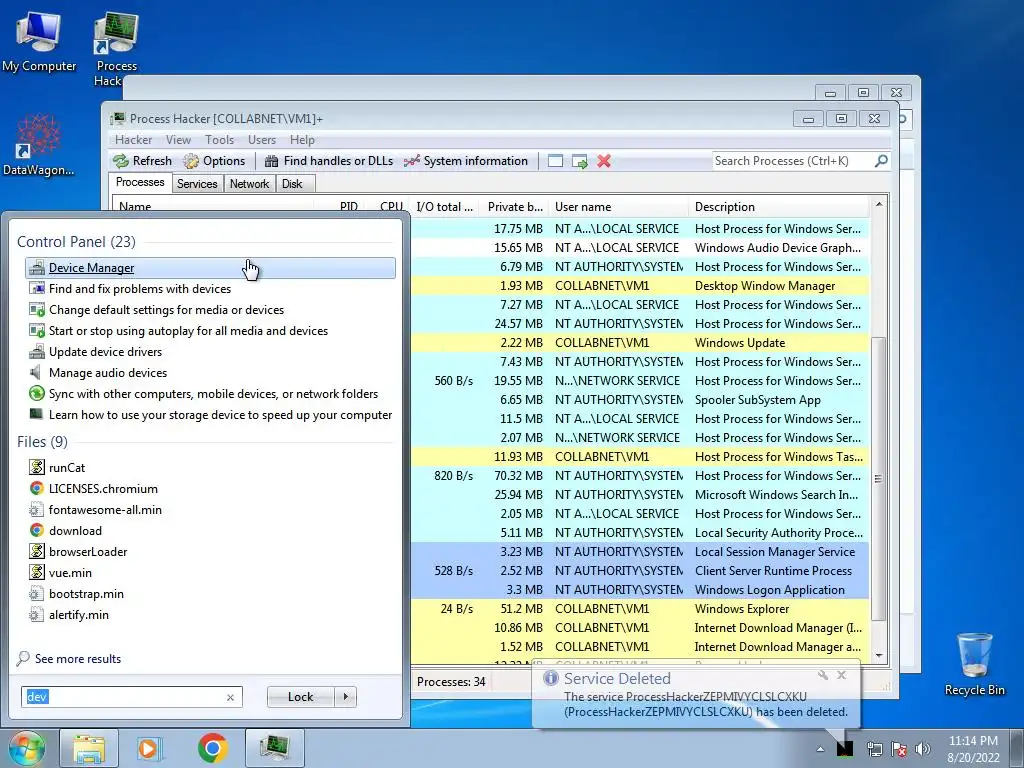Open Change default settings for media or devices
1024x768 pixels.
(x=167, y=310)
